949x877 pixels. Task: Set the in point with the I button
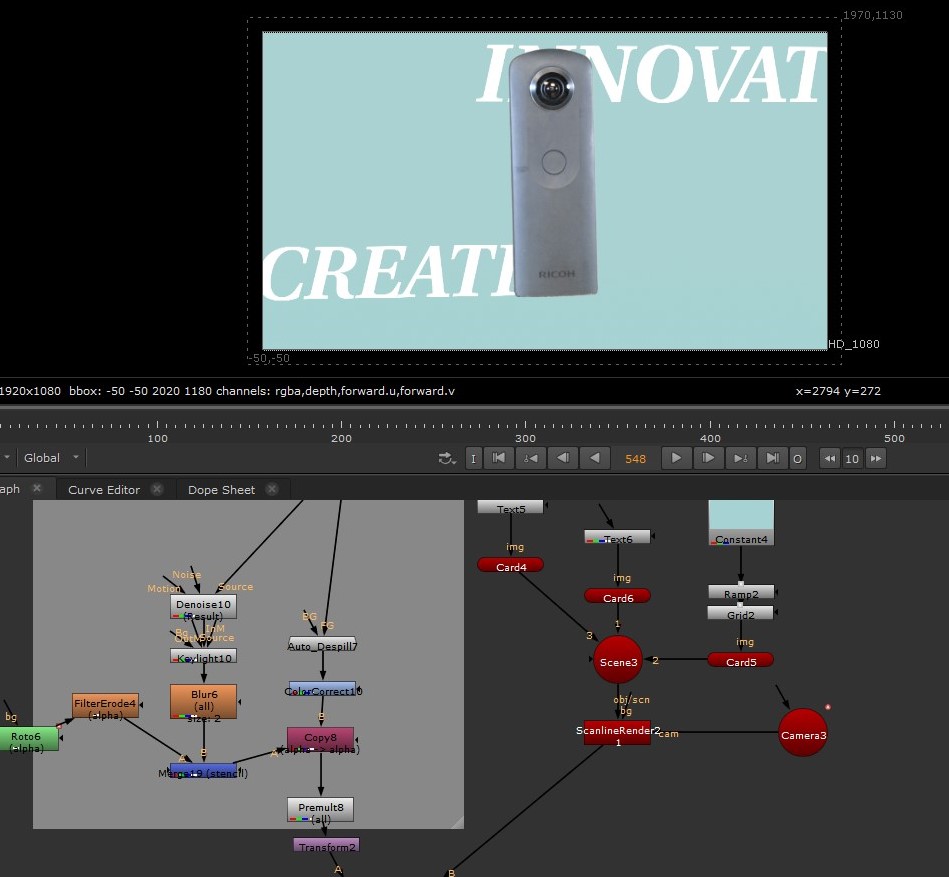(x=473, y=458)
